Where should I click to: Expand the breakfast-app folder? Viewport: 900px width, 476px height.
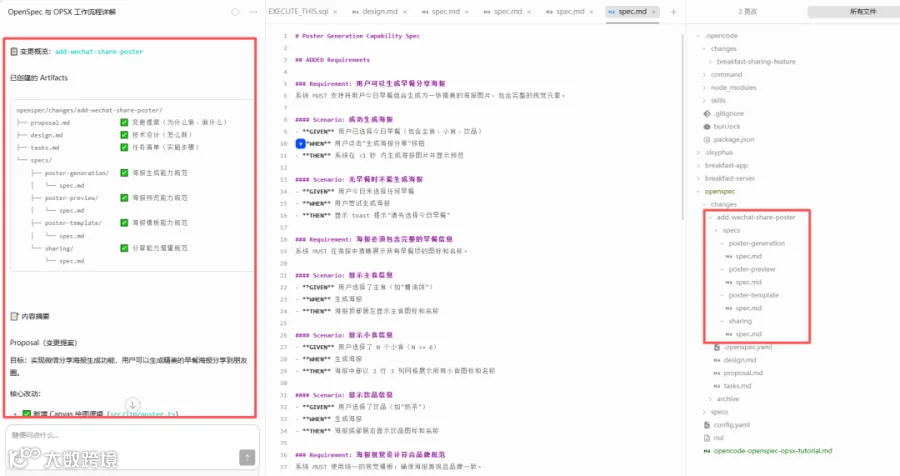[726, 165]
